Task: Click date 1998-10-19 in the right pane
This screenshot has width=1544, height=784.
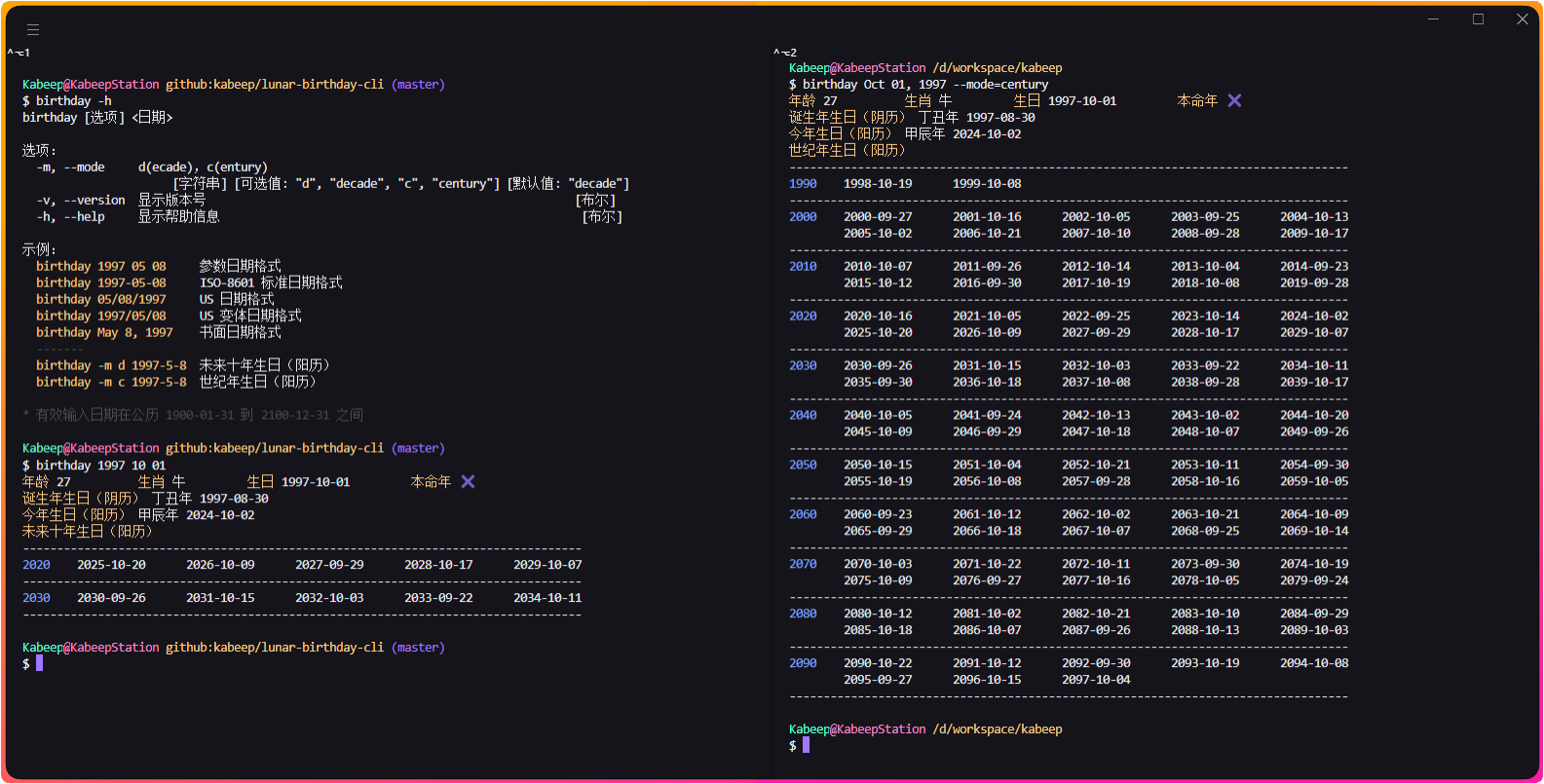Action: point(878,184)
